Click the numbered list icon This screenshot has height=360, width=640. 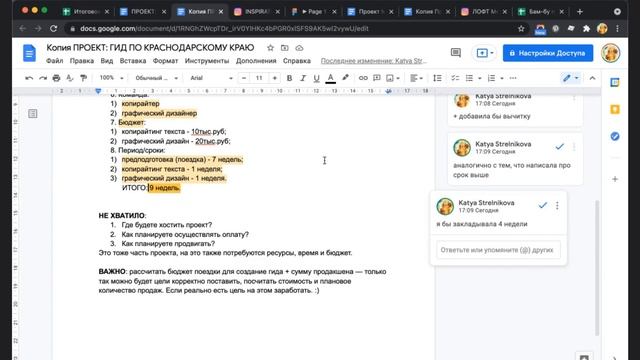coord(491,78)
